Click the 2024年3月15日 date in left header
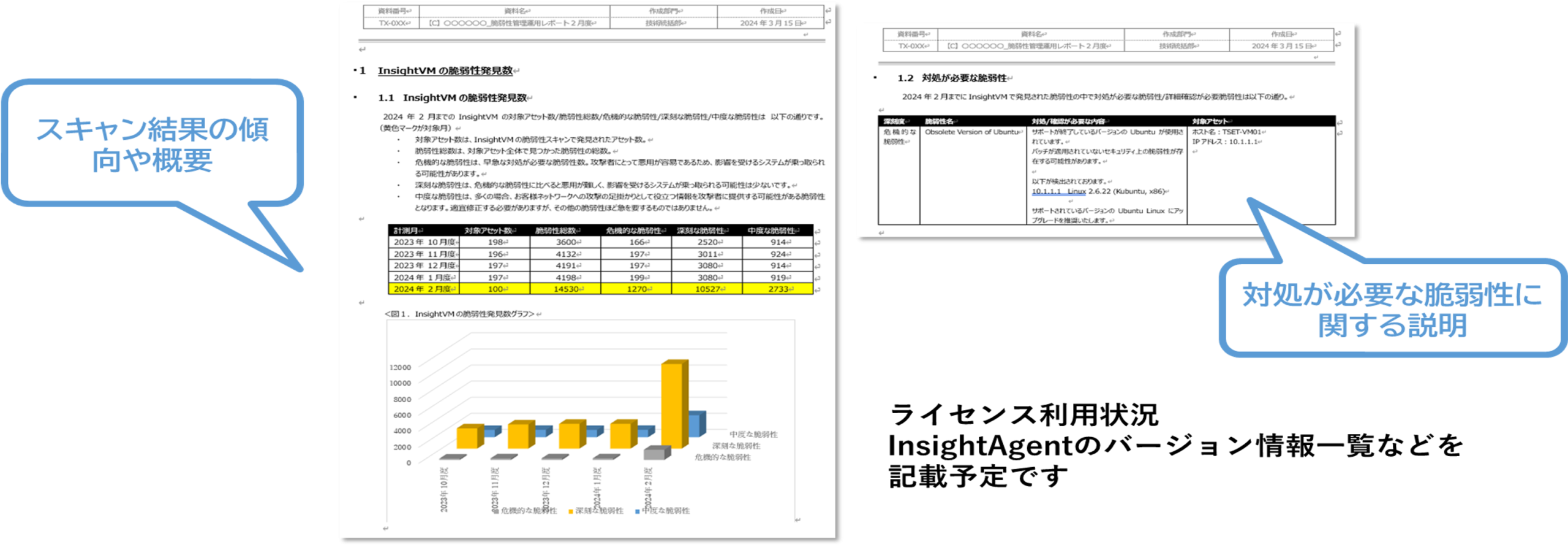 click(771, 23)
